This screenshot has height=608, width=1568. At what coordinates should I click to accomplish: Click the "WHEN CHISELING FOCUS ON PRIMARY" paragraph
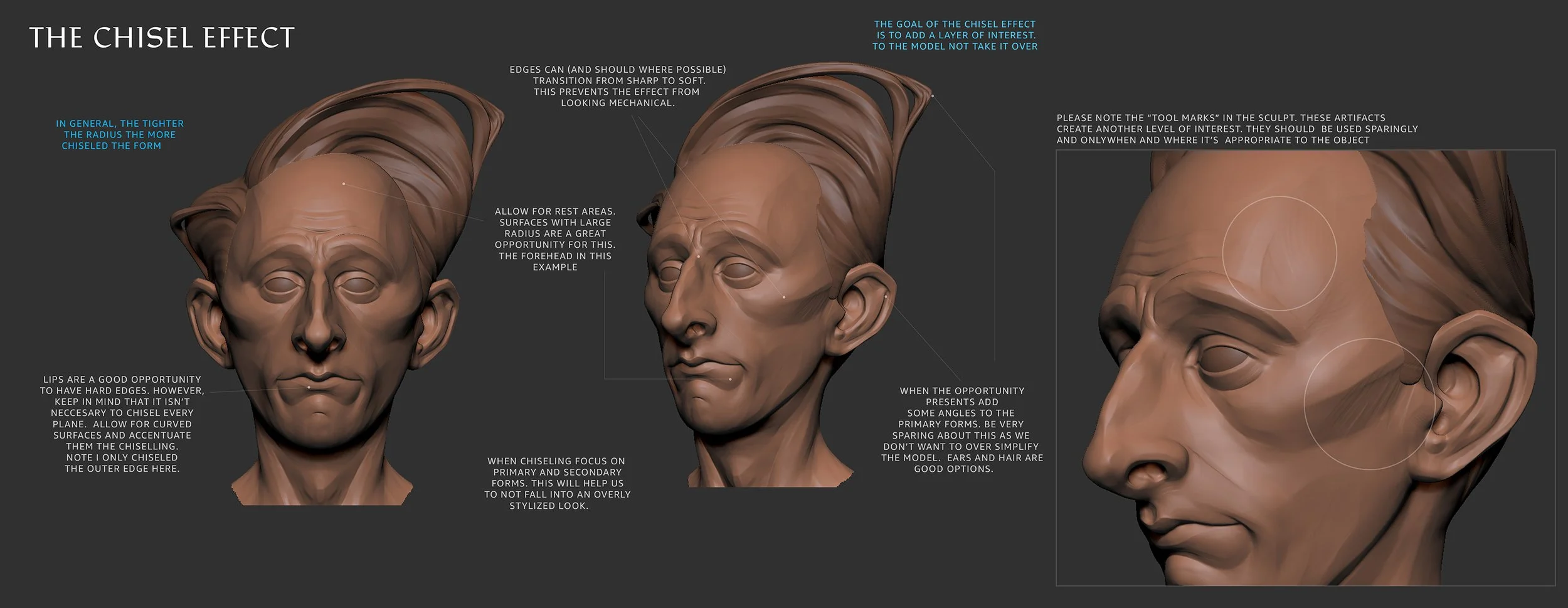(557, 483)
